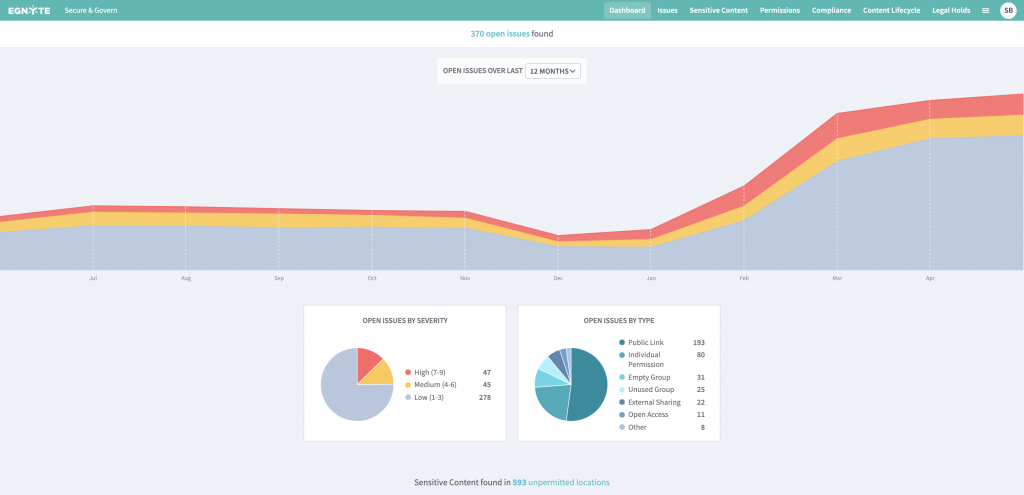Open the SB user avatar menu

click(1007, 10)
